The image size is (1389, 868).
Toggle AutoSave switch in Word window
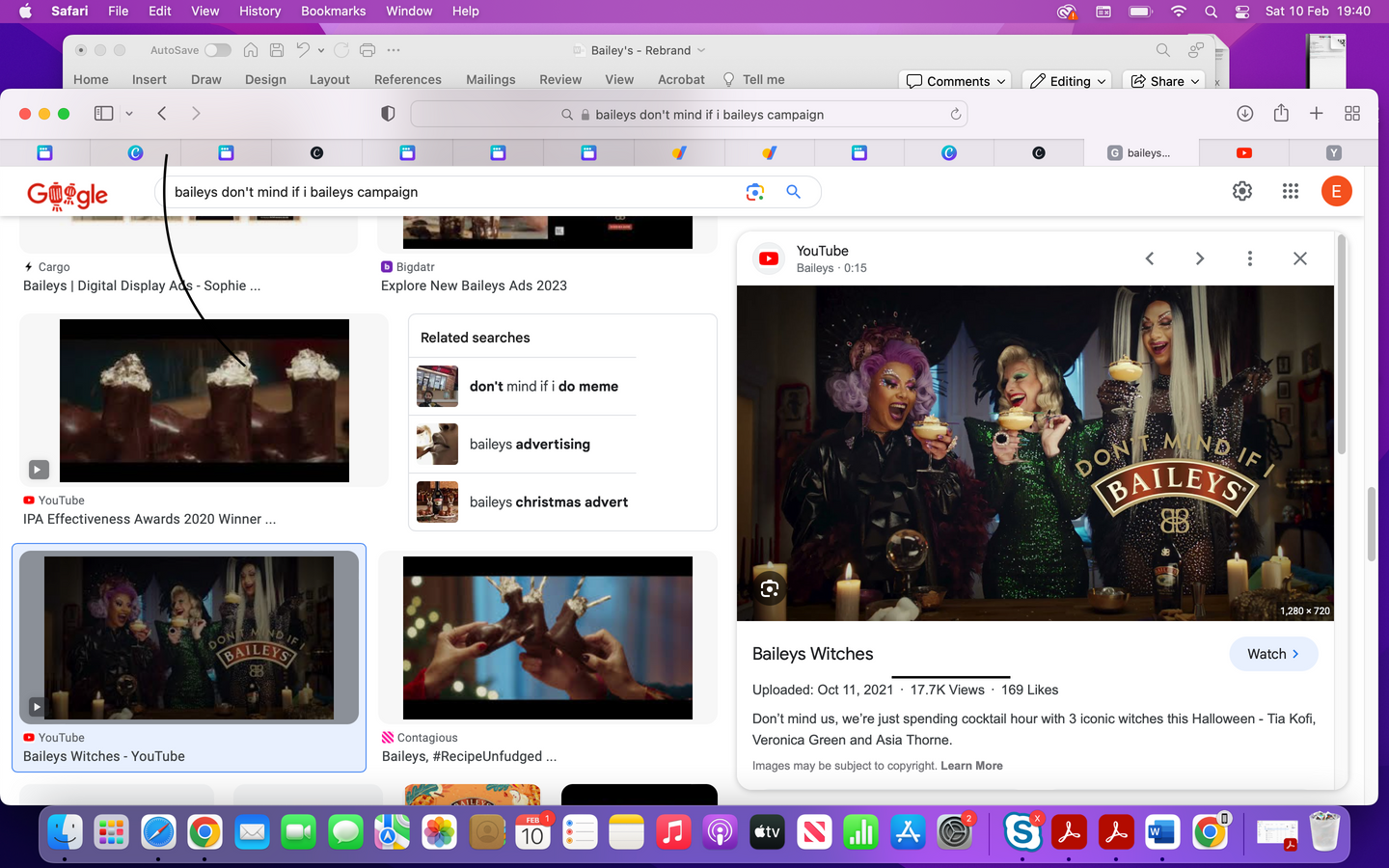(218, 50)
